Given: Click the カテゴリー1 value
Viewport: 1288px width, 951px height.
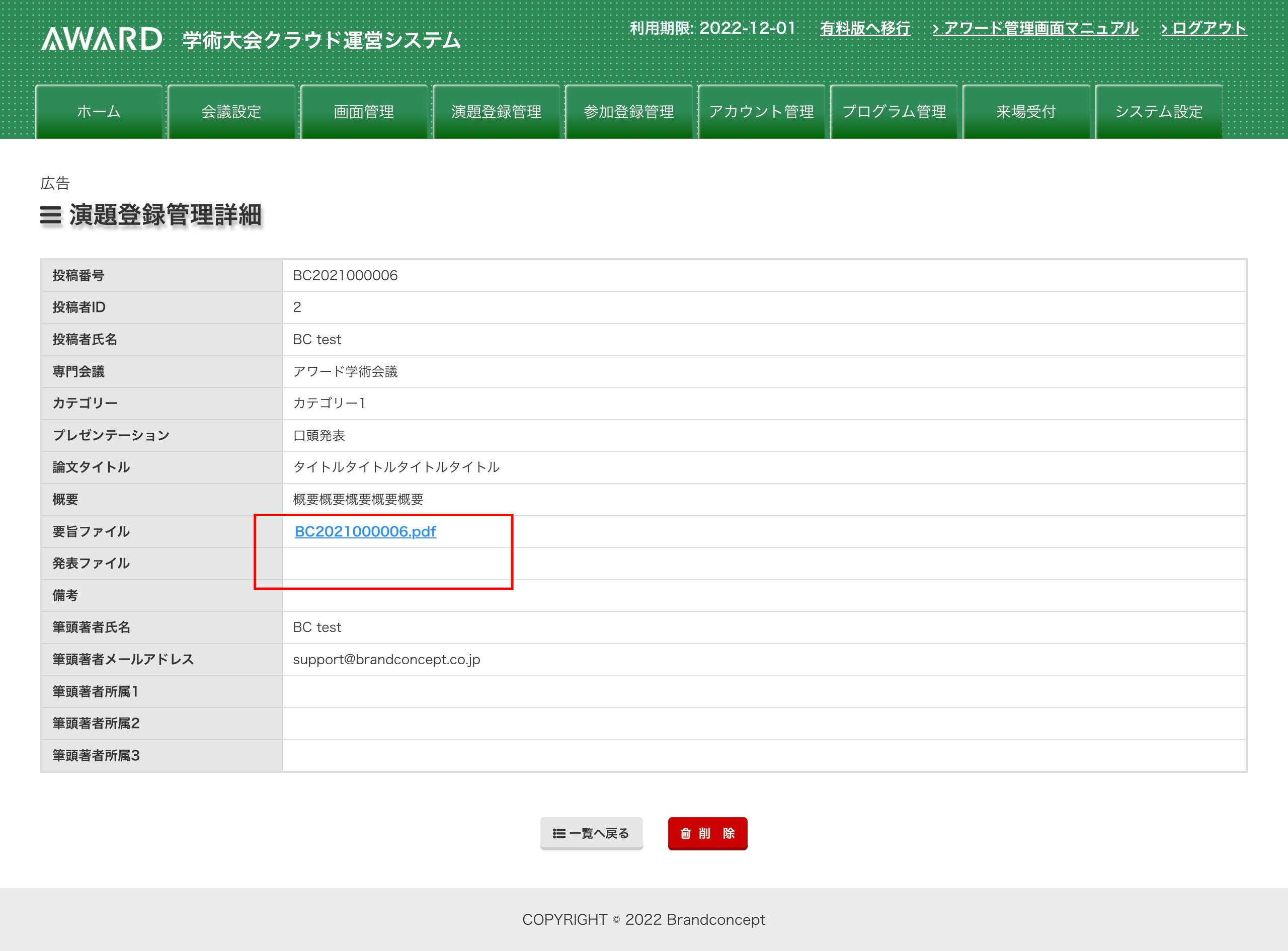Looking at the screenshot, I should (x=329, y=403).
